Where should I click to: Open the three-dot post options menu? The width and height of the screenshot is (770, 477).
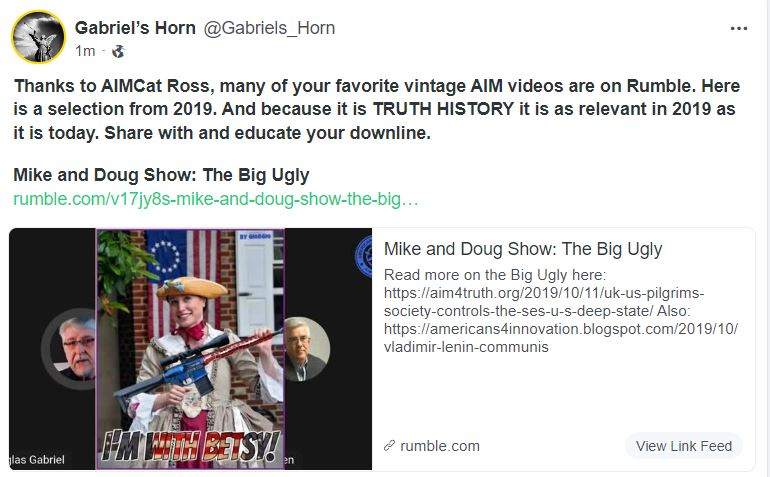pyautogui.click(x=739, y=28)
